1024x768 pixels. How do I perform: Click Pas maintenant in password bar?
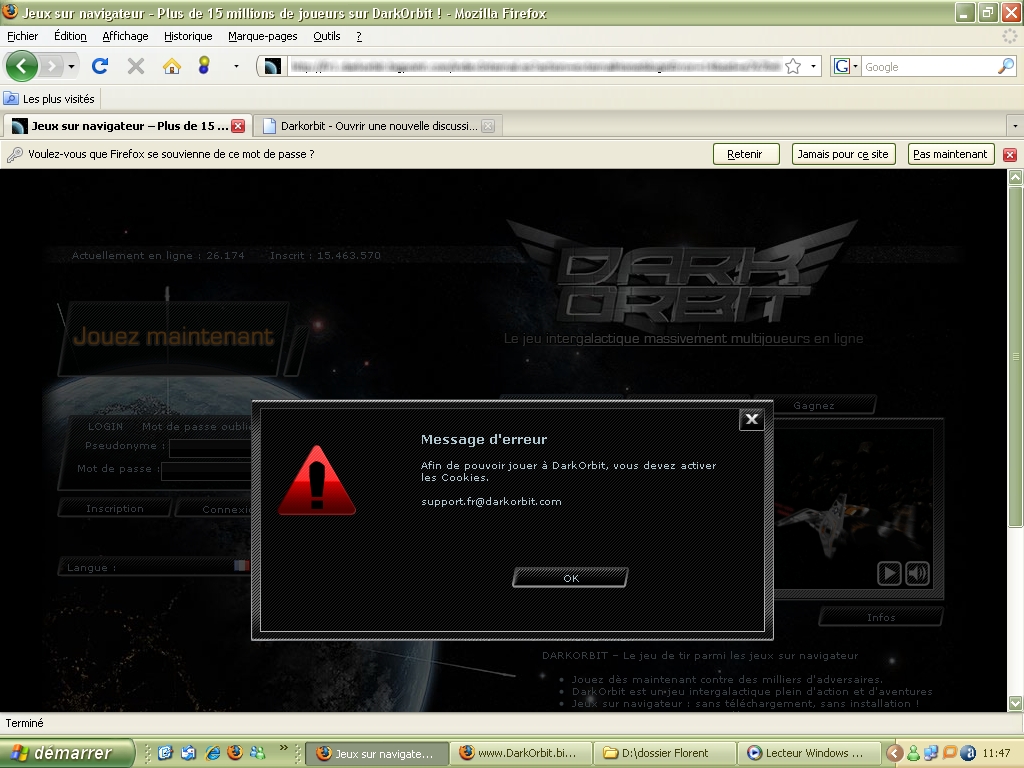tap(950, 154)
